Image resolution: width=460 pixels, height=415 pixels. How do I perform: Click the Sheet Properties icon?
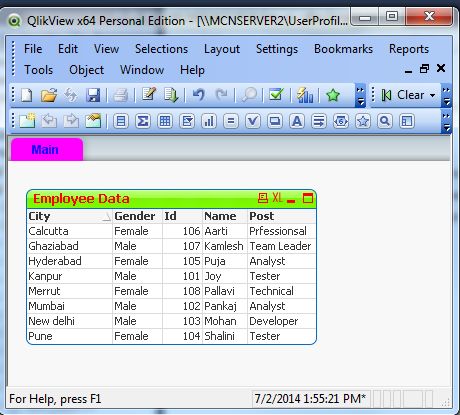93,121
